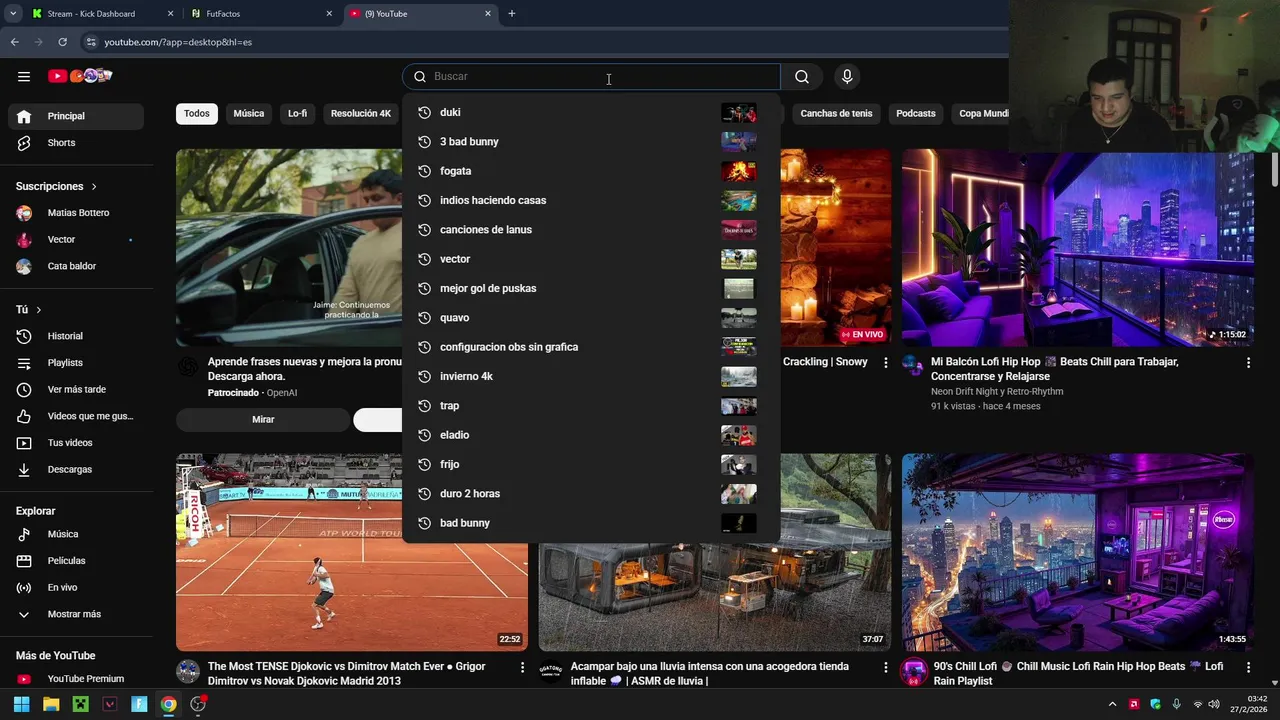
Task: Open En vivo under Explorar
Action: [x=76, y=587]
